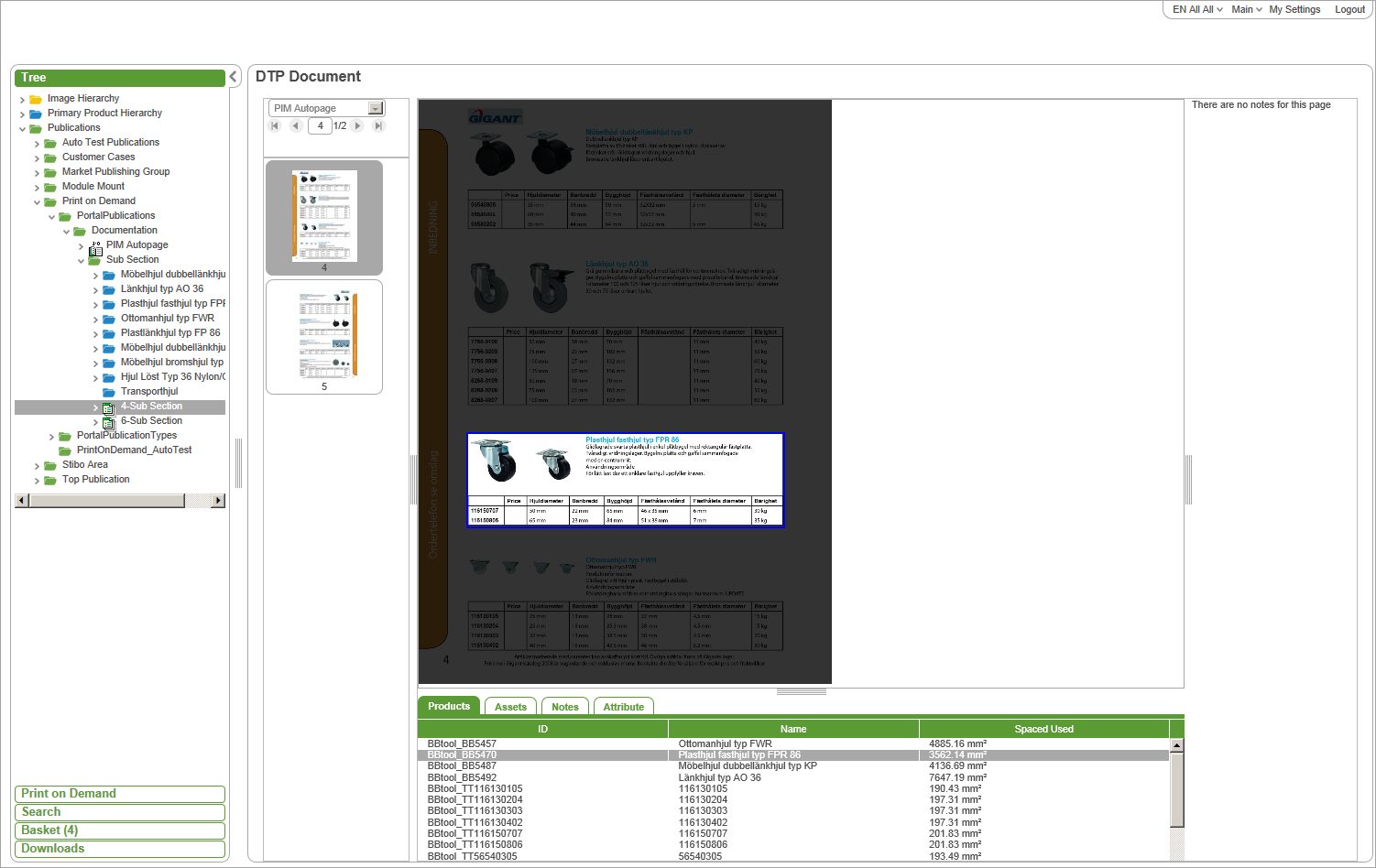
Task: Select page 5 thumbnail
Action: pyautogui.click(x=324, y=337)
